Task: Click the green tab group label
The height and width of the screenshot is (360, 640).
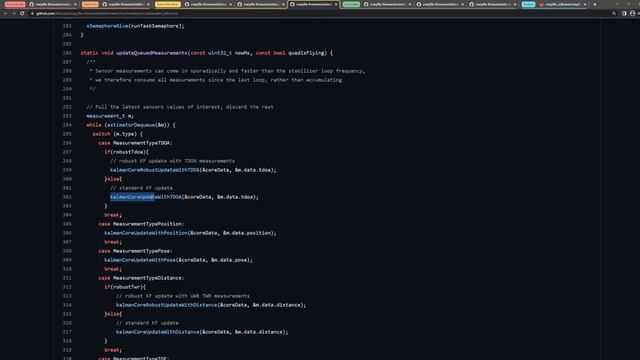Action: click(351, 4)
